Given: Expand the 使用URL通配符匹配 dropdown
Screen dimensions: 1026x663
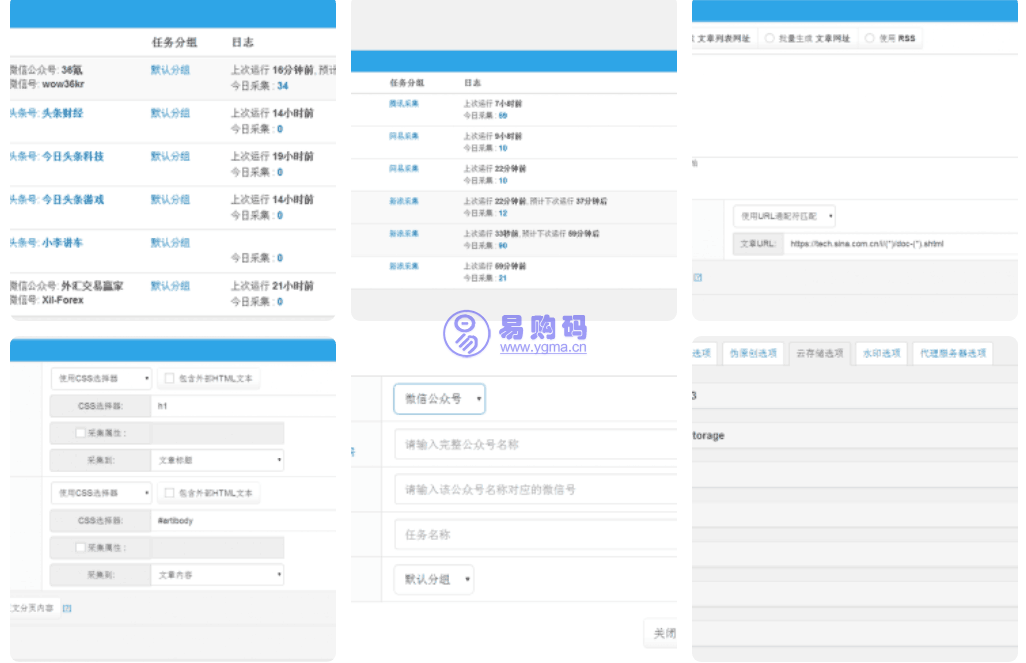Looking at the screenshot, I should 784,216.
